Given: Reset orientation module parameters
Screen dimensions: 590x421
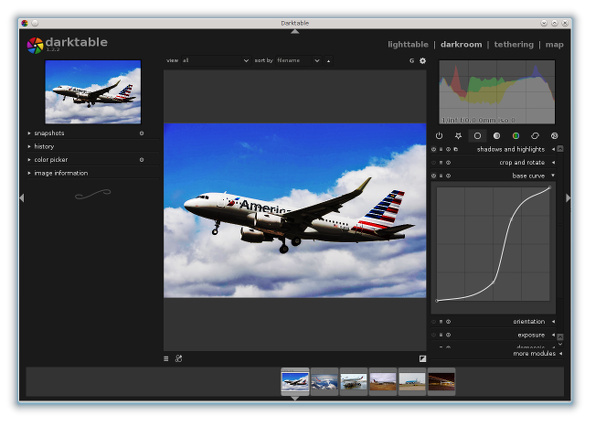Looking at the screenshot, I should (448, 322).
